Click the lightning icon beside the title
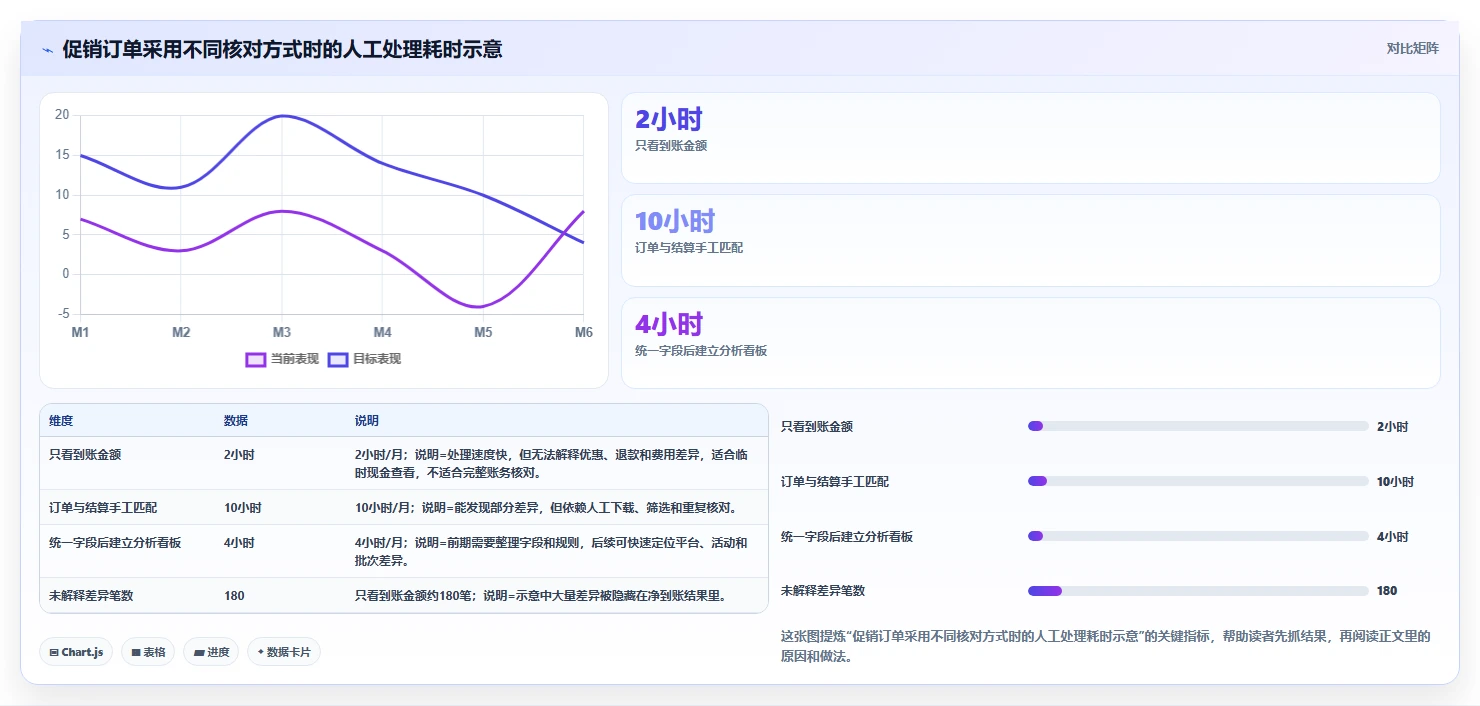Image resolution: width=1480 pixels, height=706 pixels. [48, 49]
